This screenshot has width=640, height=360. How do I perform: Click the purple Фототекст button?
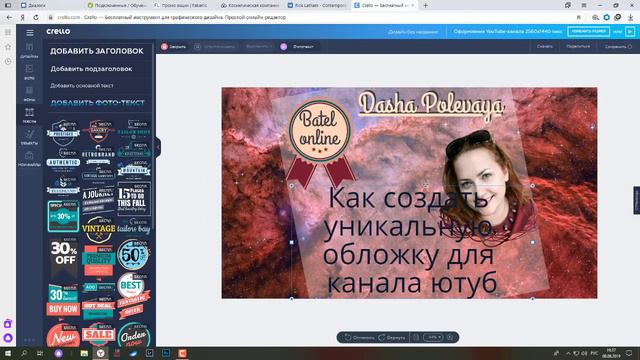(x=297, y=47)
